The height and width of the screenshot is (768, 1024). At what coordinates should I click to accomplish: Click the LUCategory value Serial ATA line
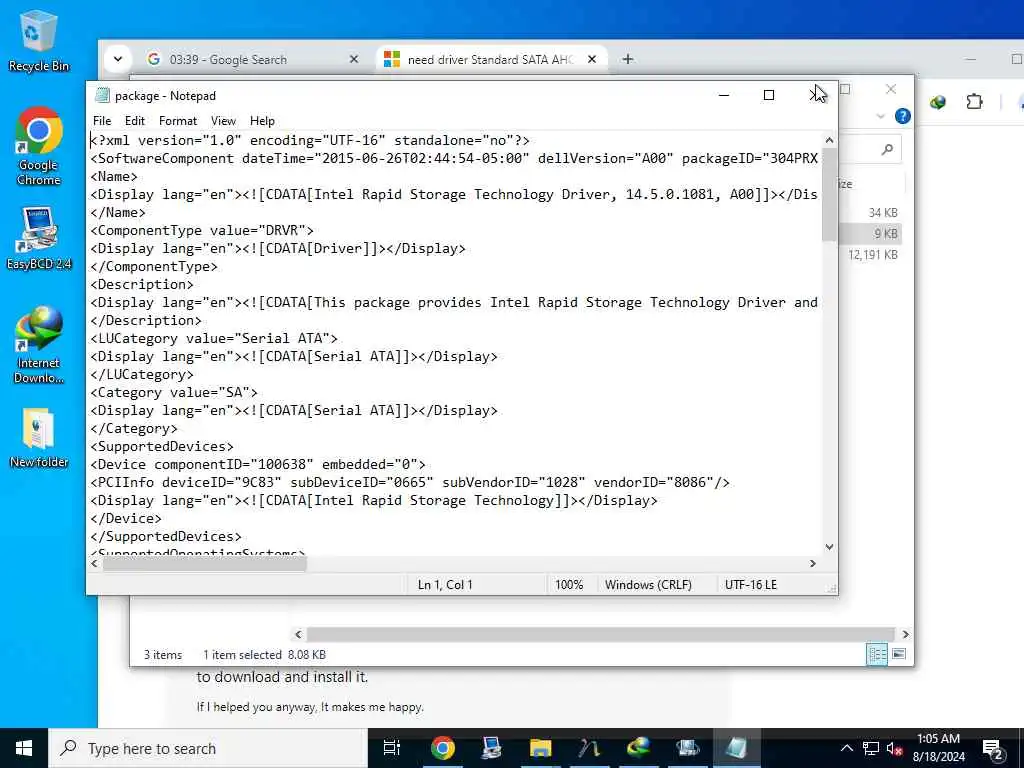(214, 338)
